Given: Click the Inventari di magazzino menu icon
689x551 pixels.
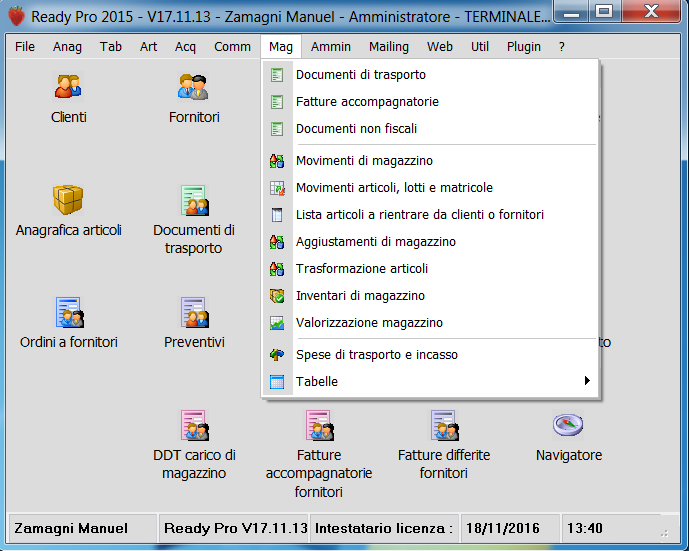Looking at the screenshot, I should coord(277,296).
